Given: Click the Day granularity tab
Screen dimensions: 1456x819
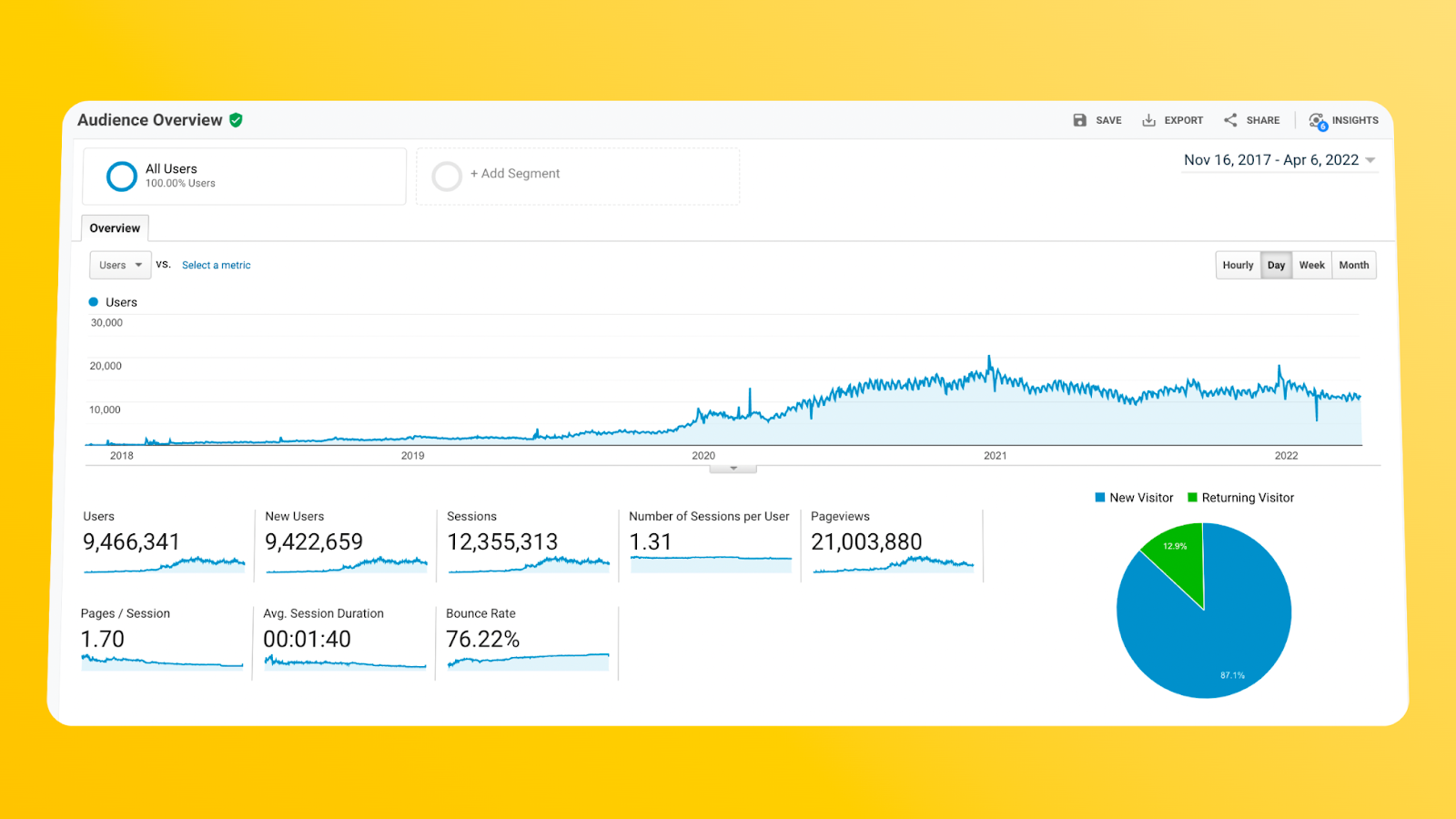Looking at the screenshot, I should pos(1276,265).
